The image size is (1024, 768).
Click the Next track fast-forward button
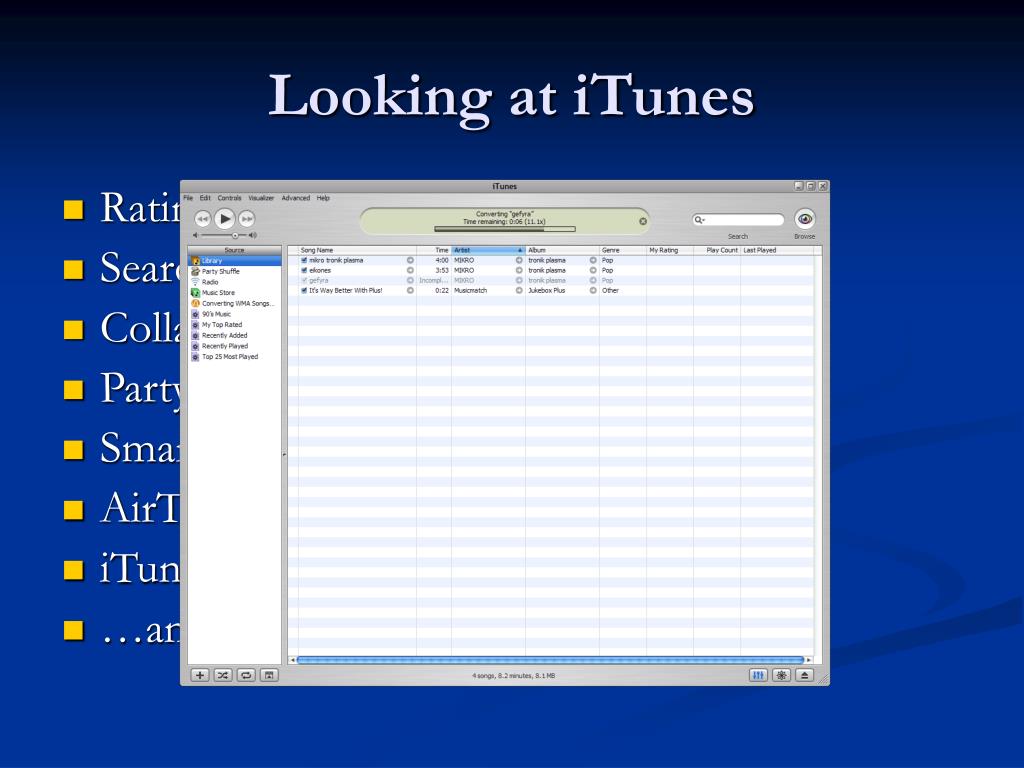tap(247, 219)
